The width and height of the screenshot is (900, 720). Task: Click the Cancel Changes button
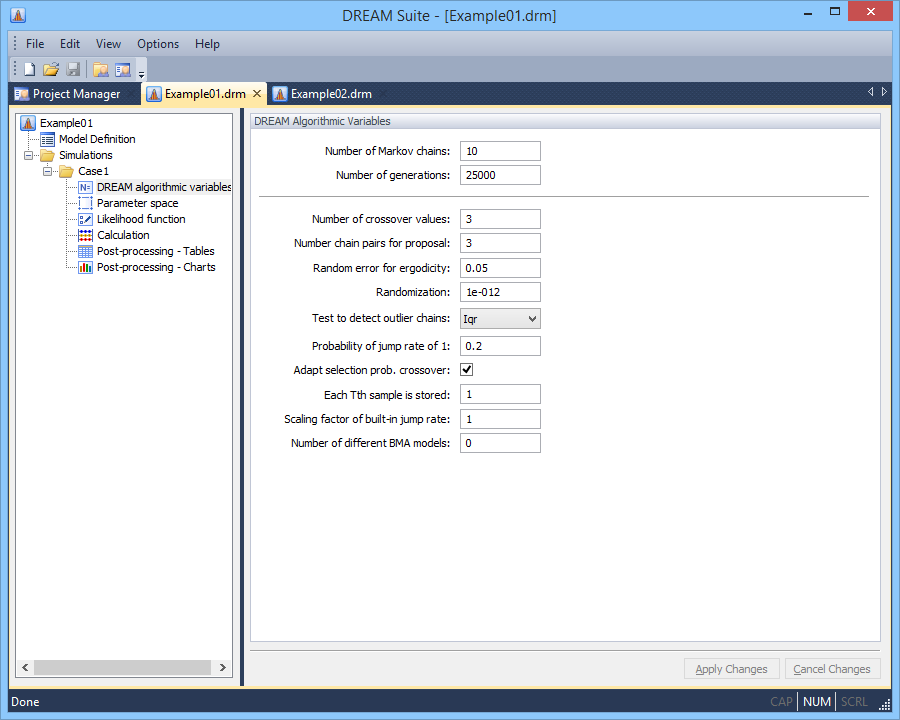832,669
